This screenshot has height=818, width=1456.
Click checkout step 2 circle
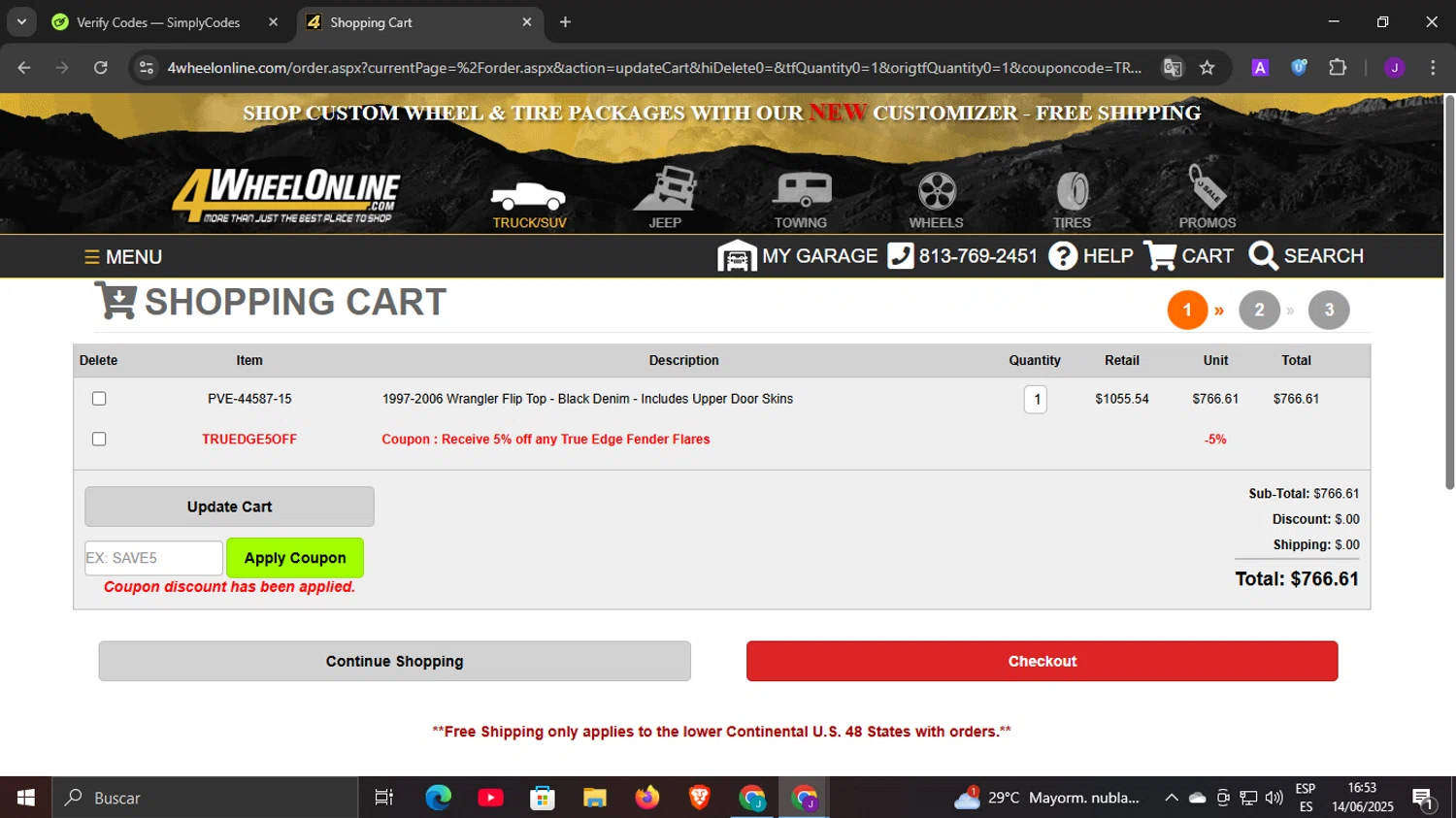click(1259, 311)
